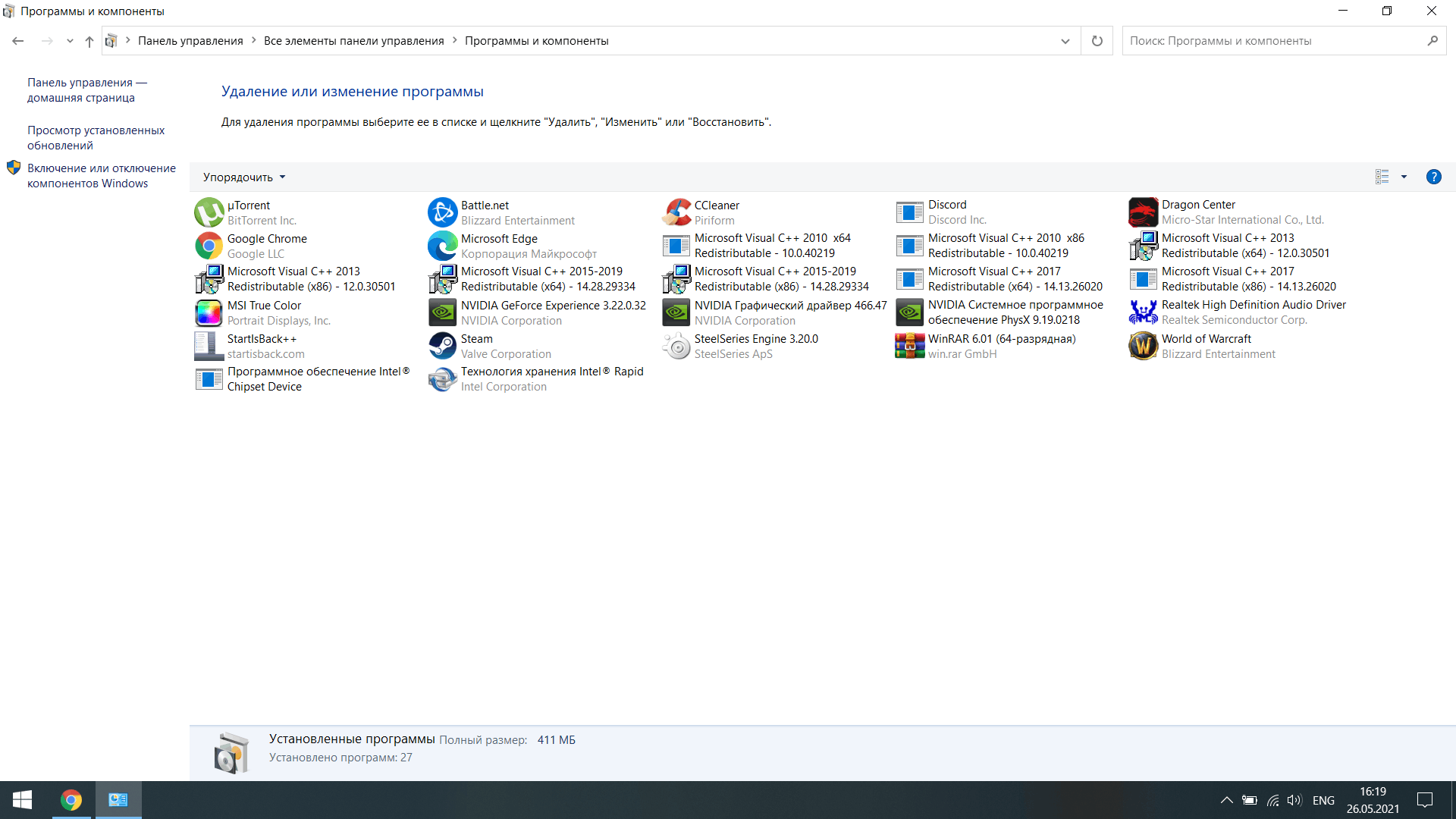Click the CCleaner icon in the list
Image resolution: width=1456 pixels, height=819 pixels.
[x=676, y=212]
